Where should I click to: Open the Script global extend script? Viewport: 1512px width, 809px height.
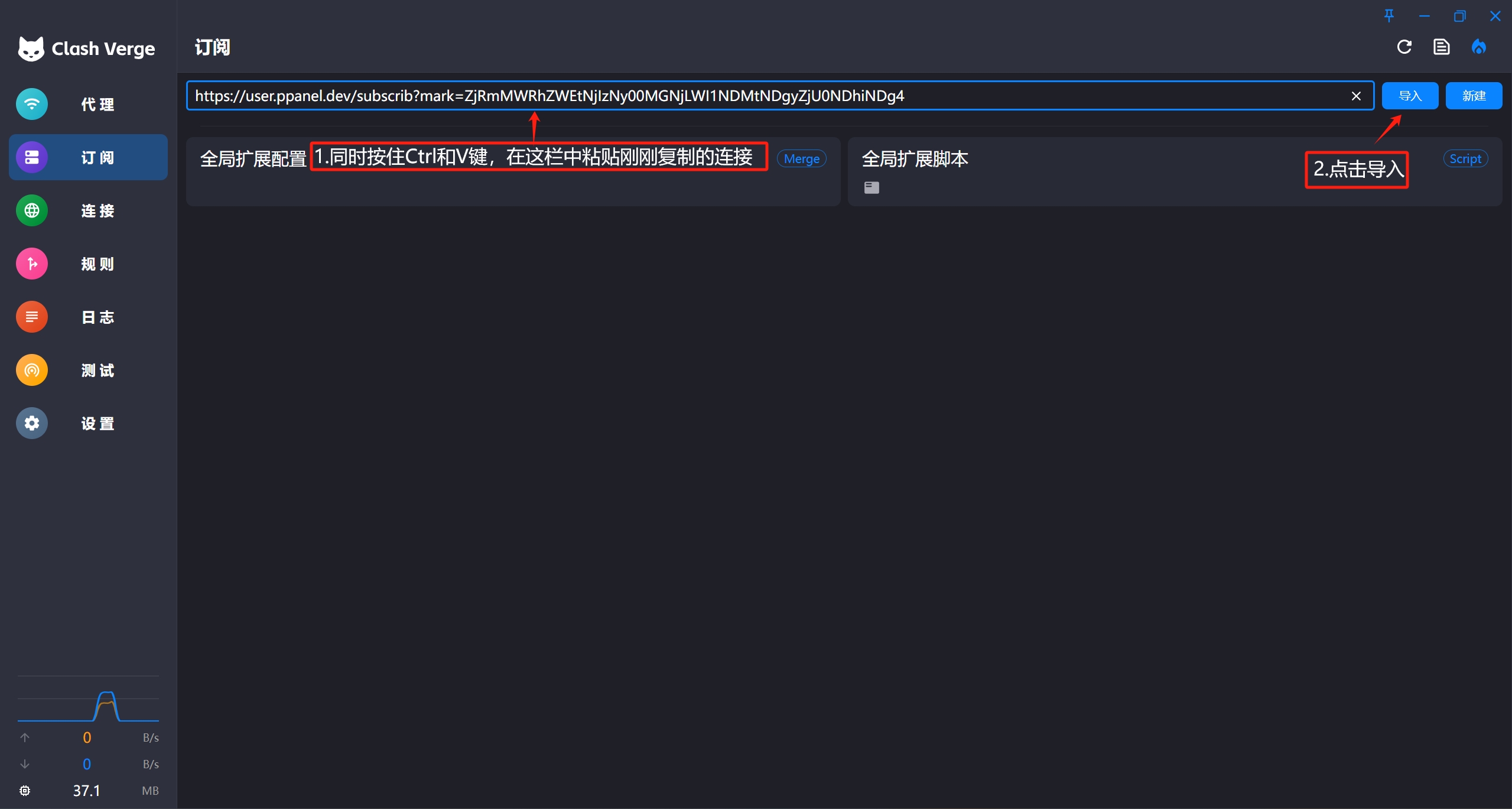pos(1465,158)
